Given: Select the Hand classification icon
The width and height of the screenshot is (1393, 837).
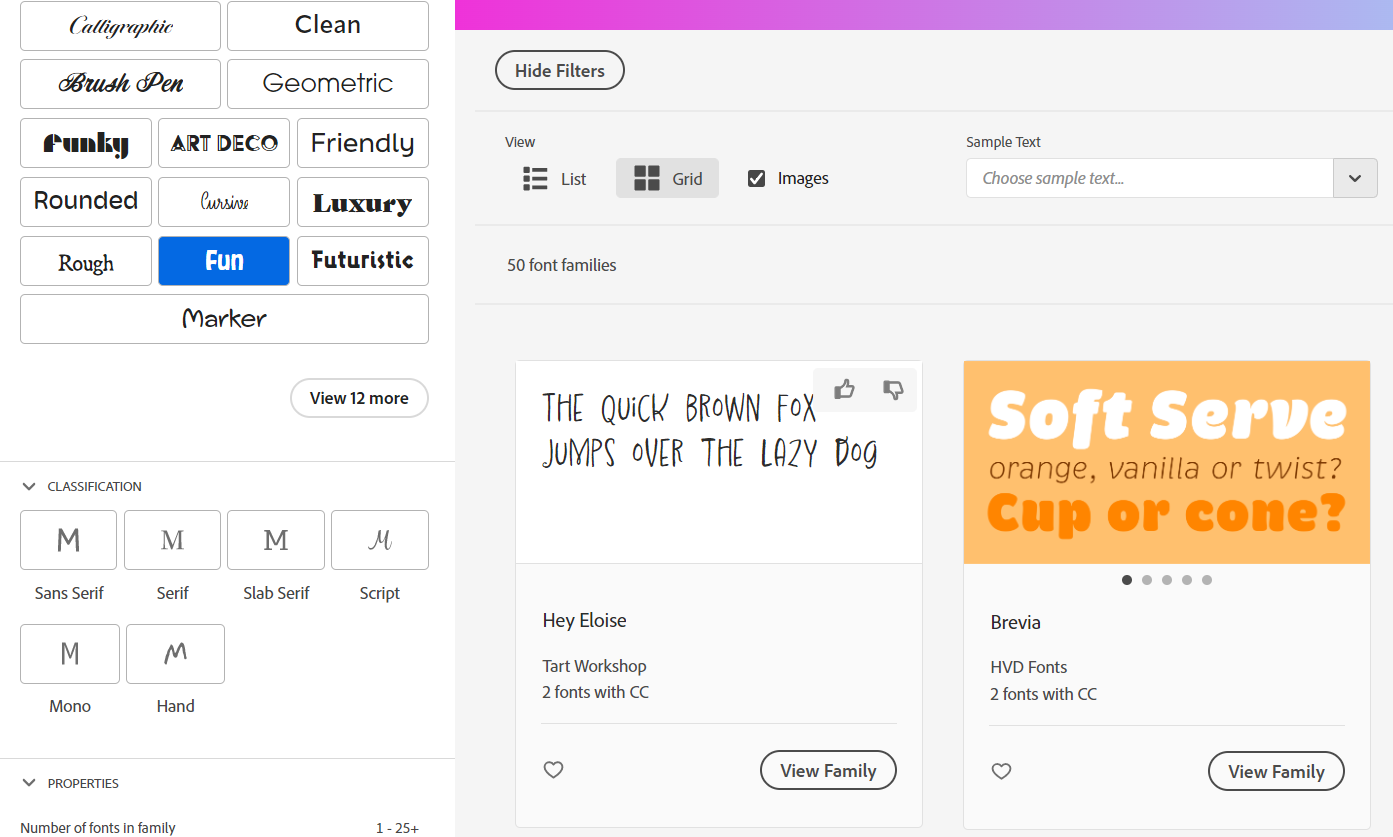Looking at the screenshot, I should pyautogui.click(x=175, y=654).
